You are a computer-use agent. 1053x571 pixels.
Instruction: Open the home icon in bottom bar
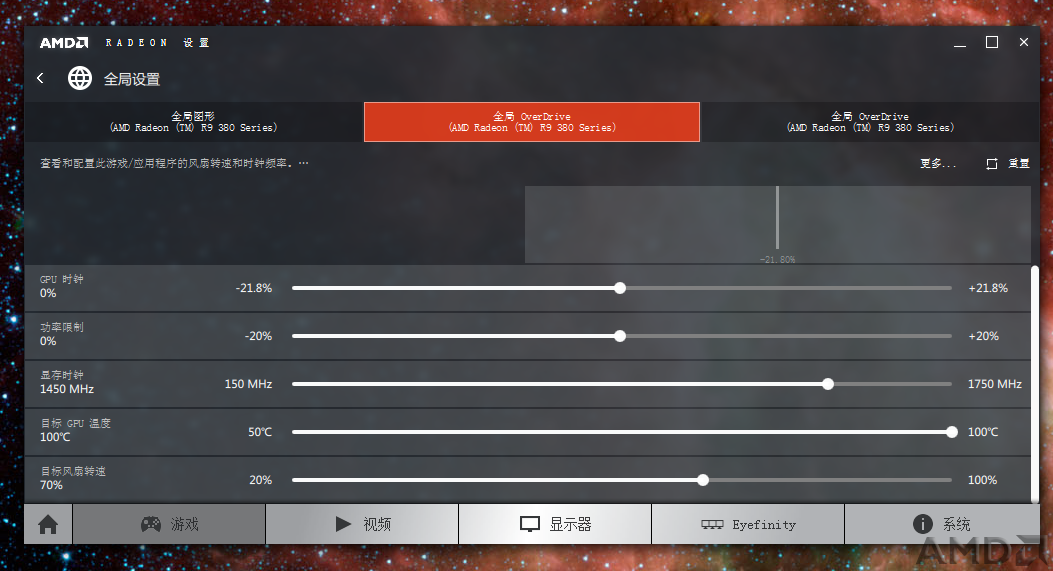click(x=48, y=525)
